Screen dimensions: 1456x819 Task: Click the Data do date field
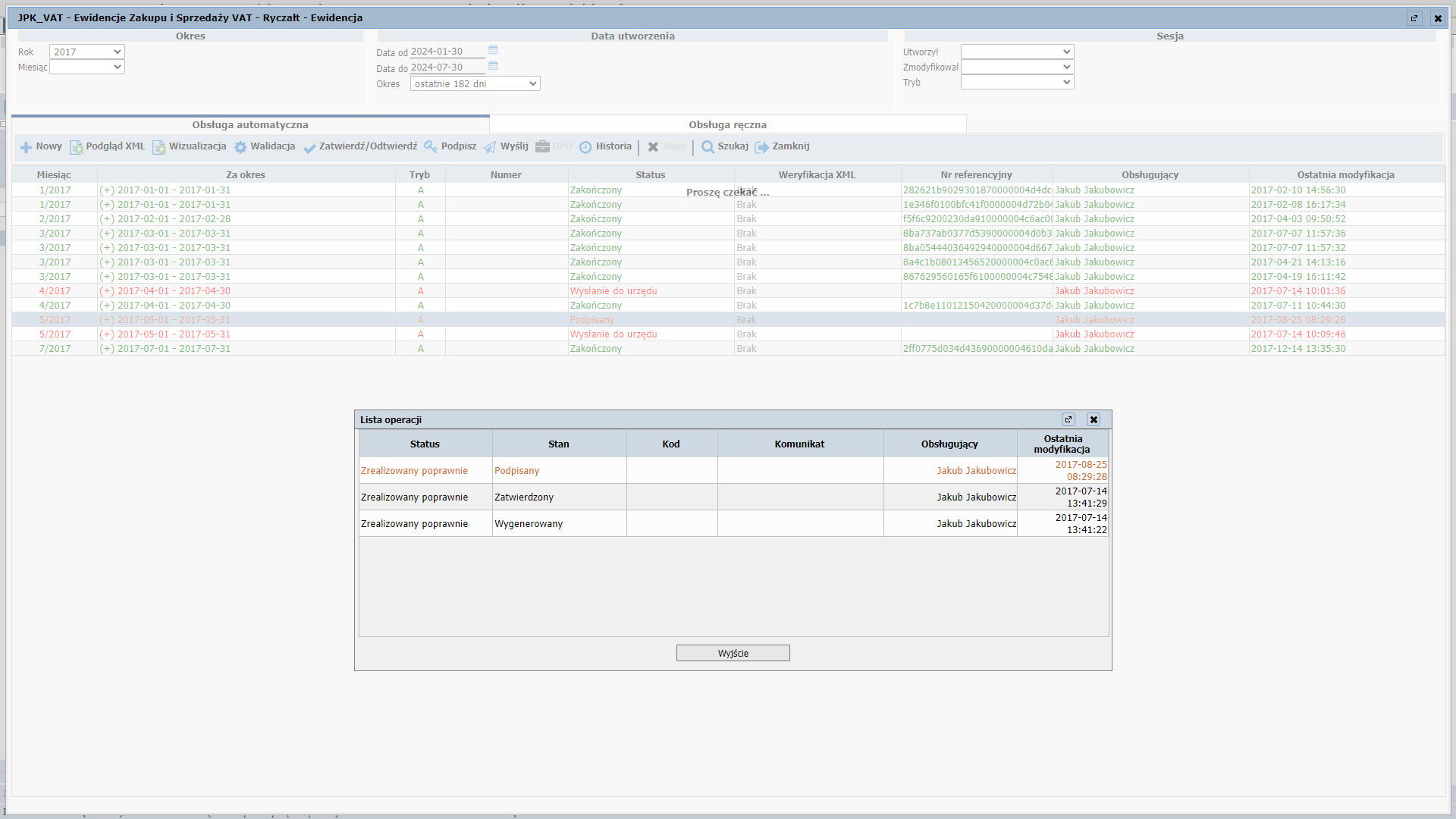(447, 67)
